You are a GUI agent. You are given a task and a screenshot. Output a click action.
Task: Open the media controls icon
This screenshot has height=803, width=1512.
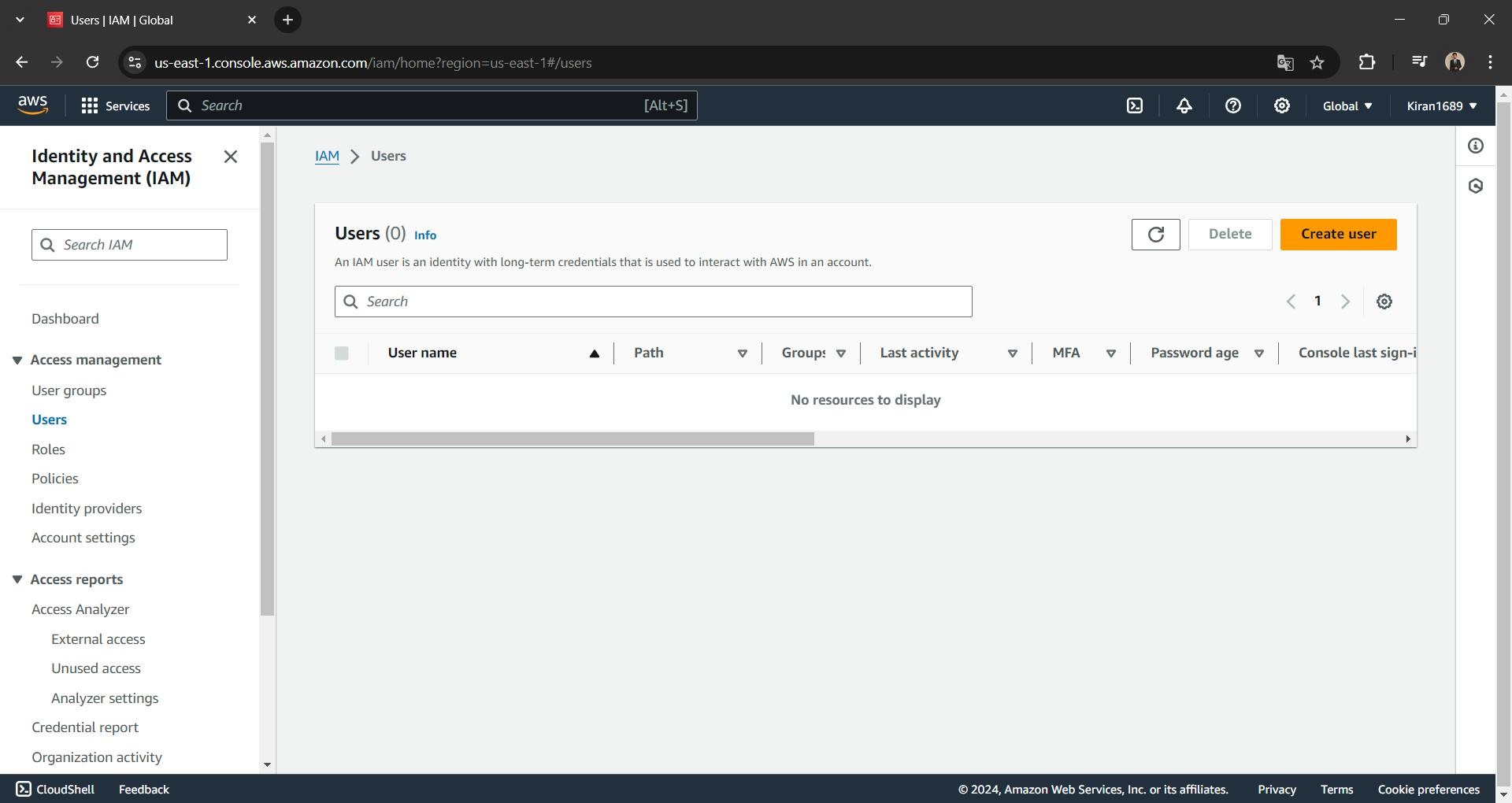coord(1419,62)
